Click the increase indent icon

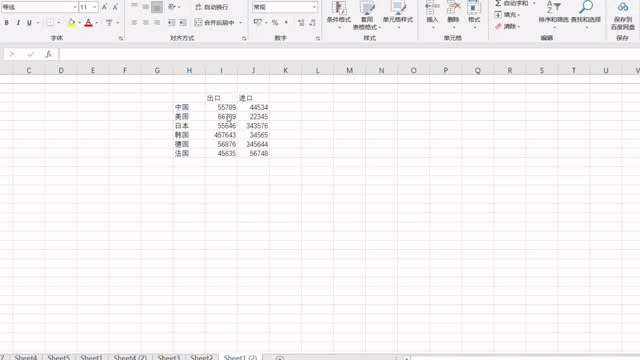(183, 23)
